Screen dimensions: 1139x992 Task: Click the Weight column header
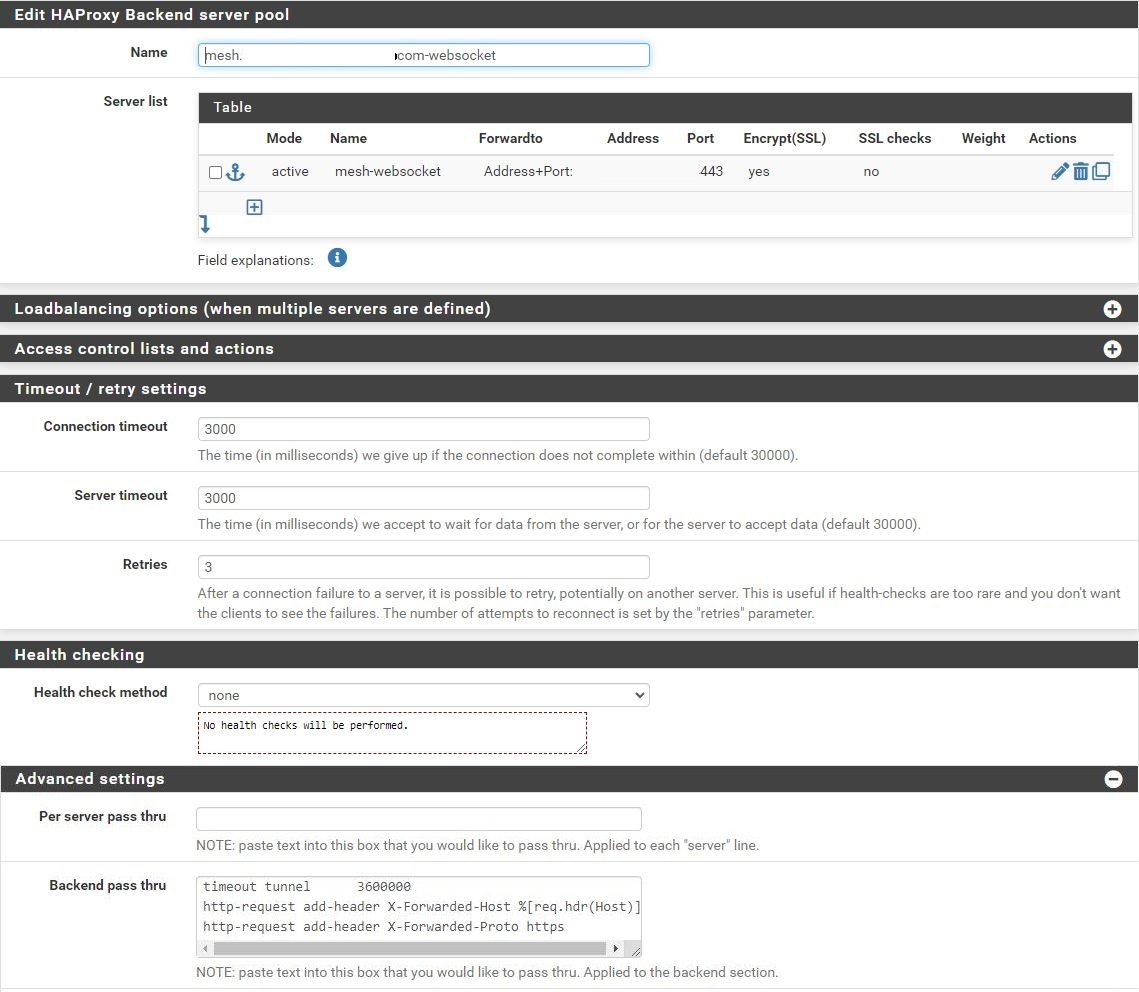[983, 138]
